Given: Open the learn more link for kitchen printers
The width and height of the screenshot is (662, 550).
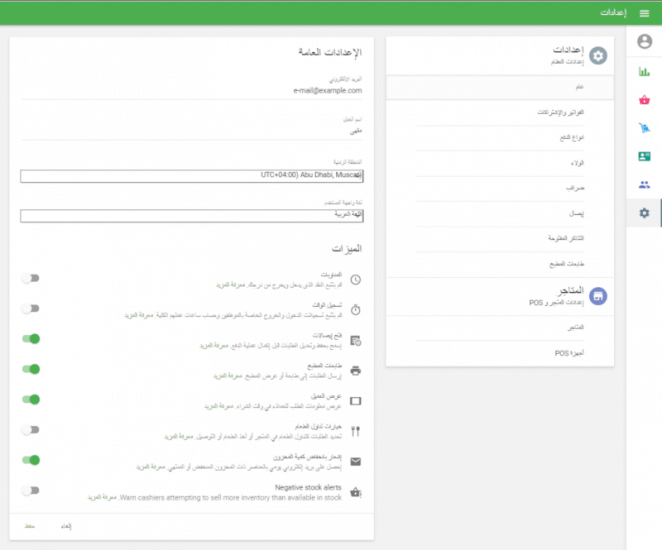Looking at the screenshot, I should click(228, 376).
